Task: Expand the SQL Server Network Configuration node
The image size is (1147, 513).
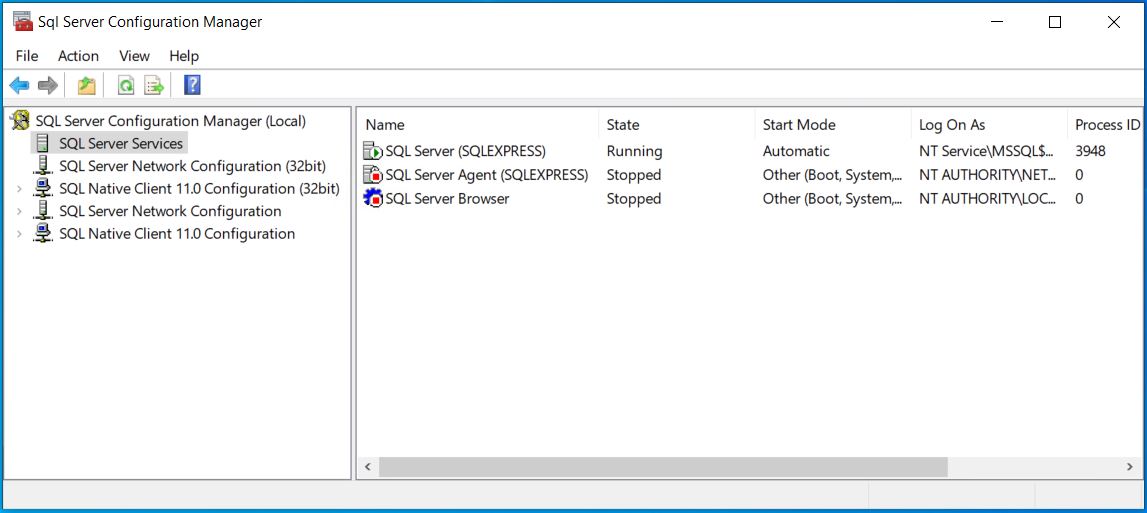Action: pyautogui.click(x=20, y=211)
